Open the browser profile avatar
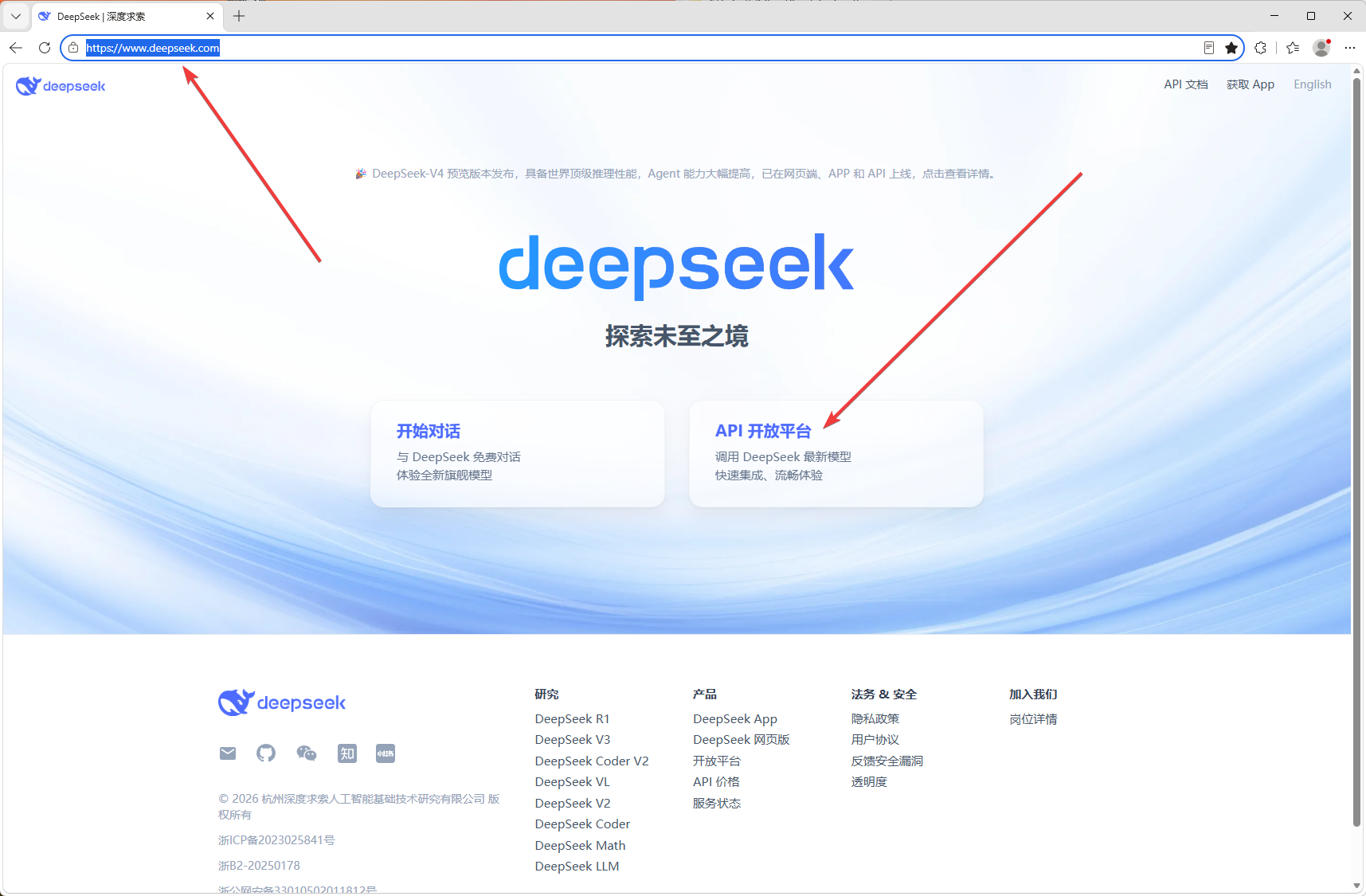Image resolution: width=1366 pixels, height=896 pixels. click(x=1321, y=48)
